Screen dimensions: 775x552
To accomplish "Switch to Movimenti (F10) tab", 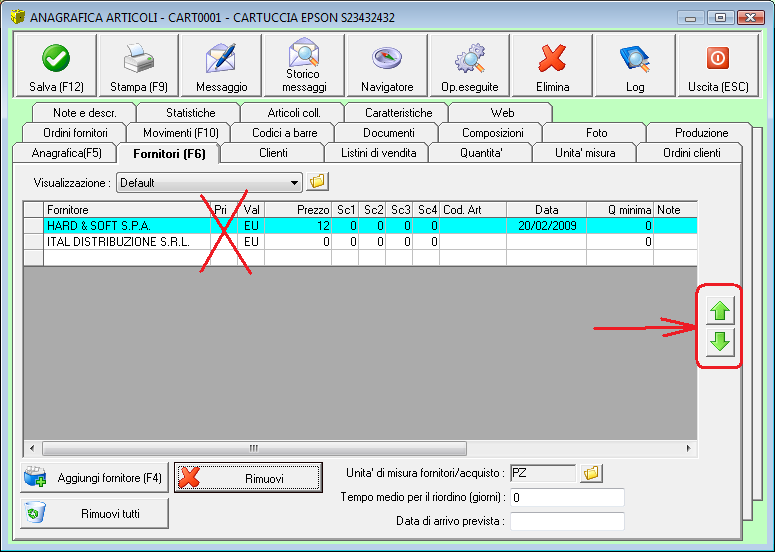I will pos(180,132).
